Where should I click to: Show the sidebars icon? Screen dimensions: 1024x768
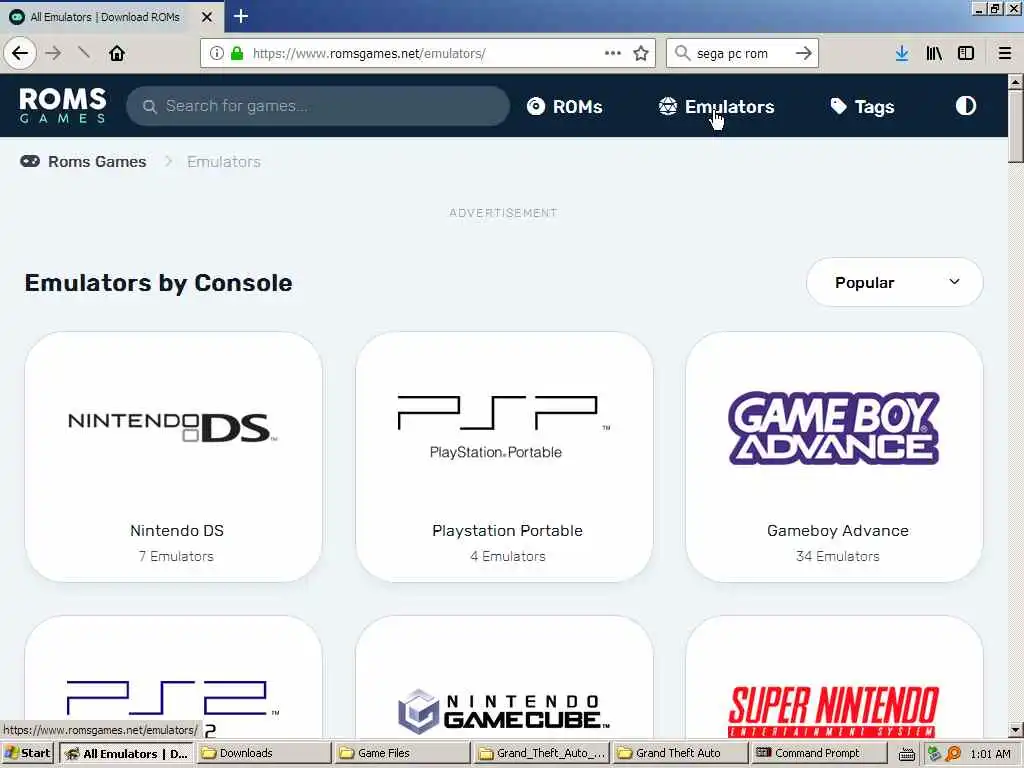(966, 53)
